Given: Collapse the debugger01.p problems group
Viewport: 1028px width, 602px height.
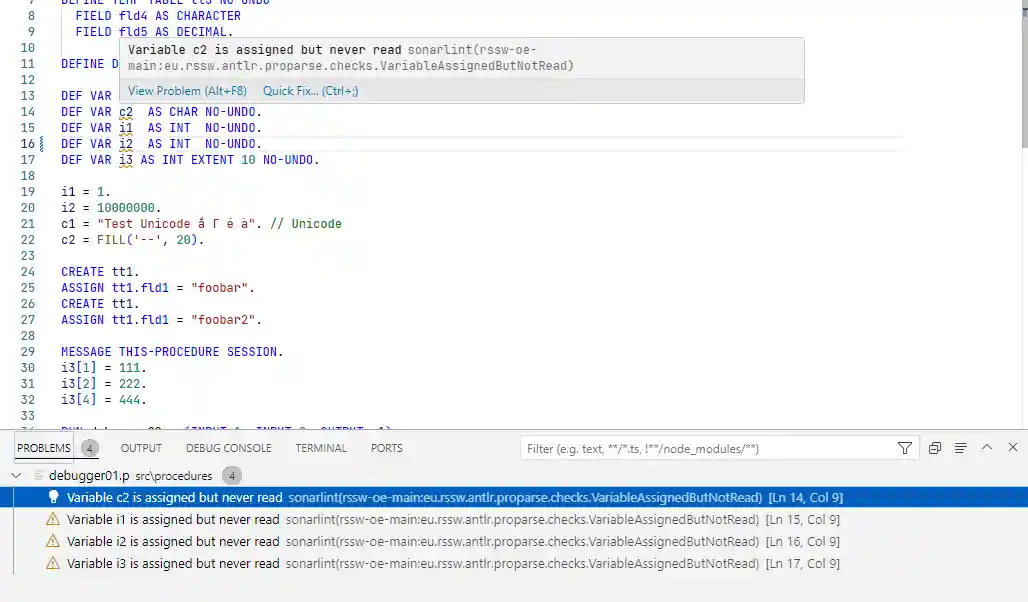Looking at the screenshot, I should point(16,476).
